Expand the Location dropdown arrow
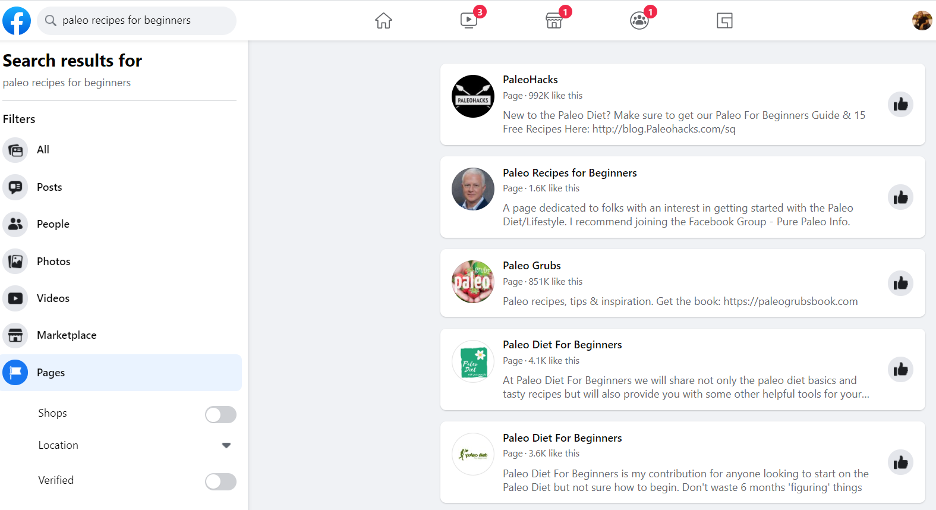The image size is (936, 510). [x=226, y=446]
